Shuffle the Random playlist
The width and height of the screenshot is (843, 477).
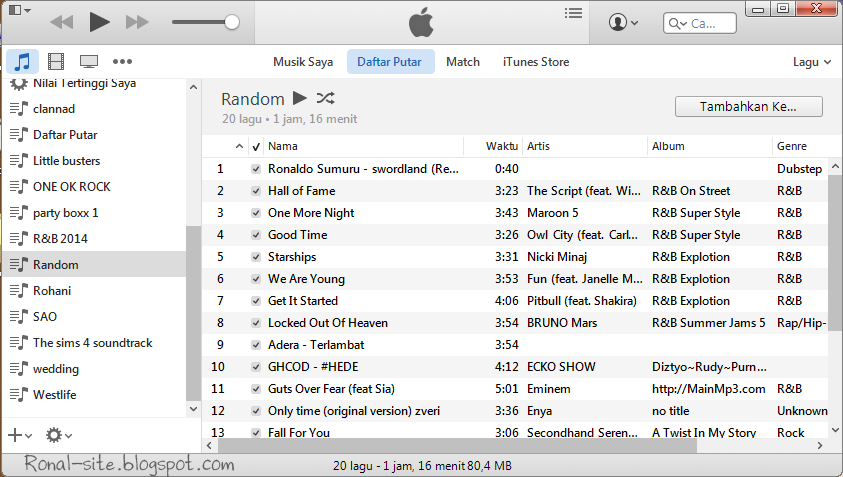325,98
